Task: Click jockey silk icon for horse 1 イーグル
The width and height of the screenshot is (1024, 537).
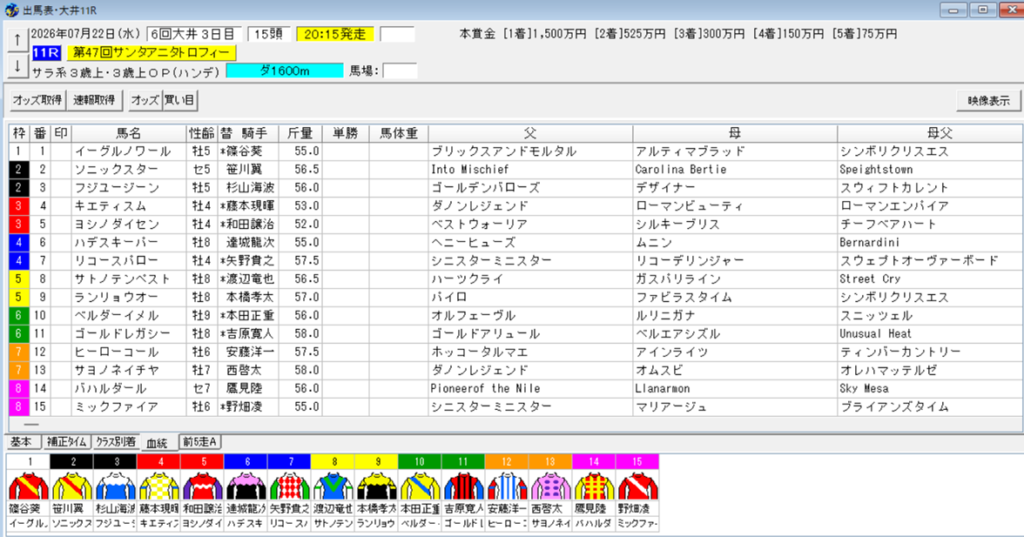Action: coord(29,486)
